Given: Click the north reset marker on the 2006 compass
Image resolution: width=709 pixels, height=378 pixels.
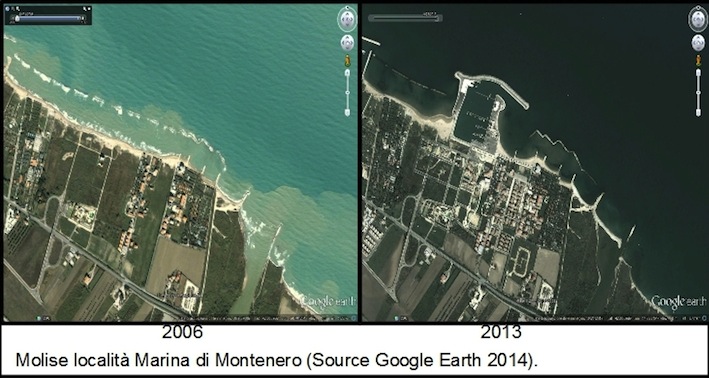Looking at the screenshot, I should pos(347,7).
